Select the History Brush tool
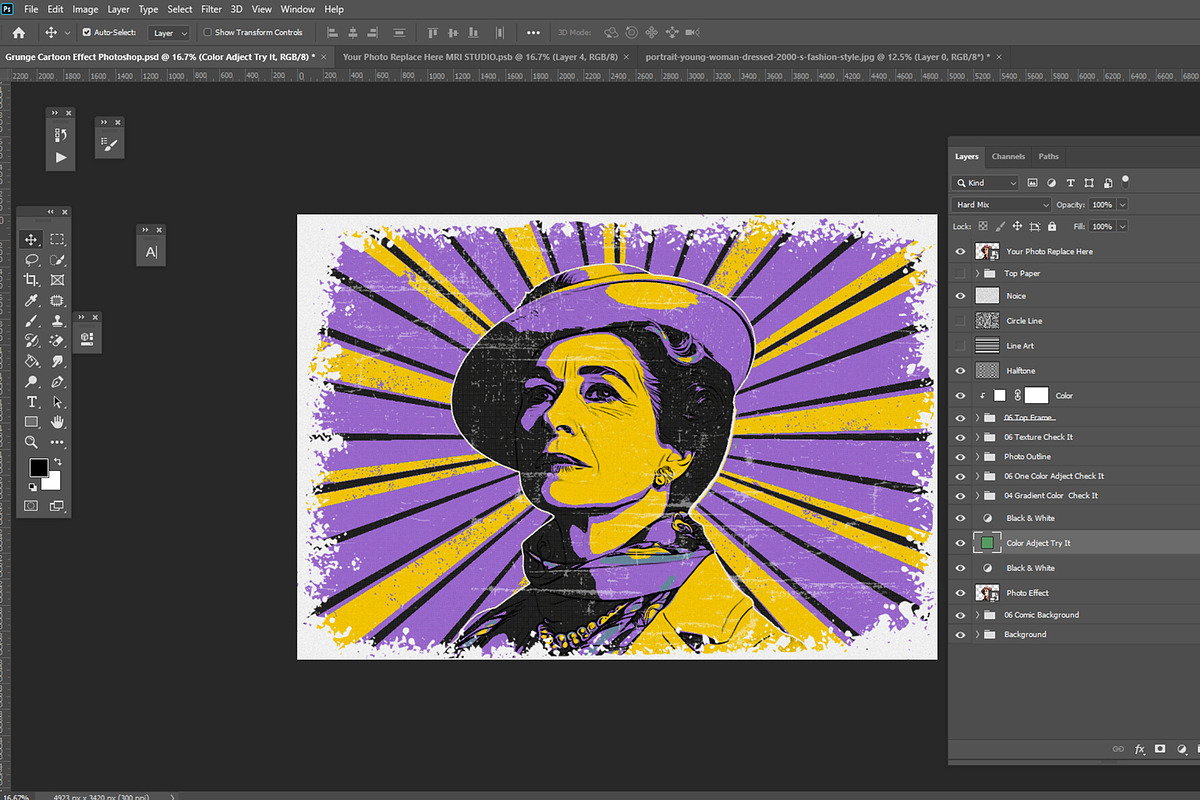The image size is (1200, 800). (31, 341)
